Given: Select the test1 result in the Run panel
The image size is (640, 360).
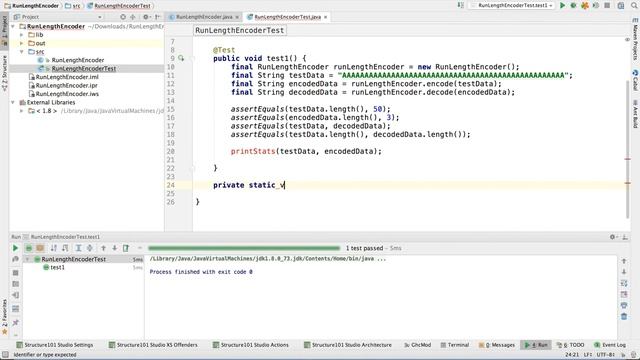Looking at the screenshot, I should click(54, 267).
